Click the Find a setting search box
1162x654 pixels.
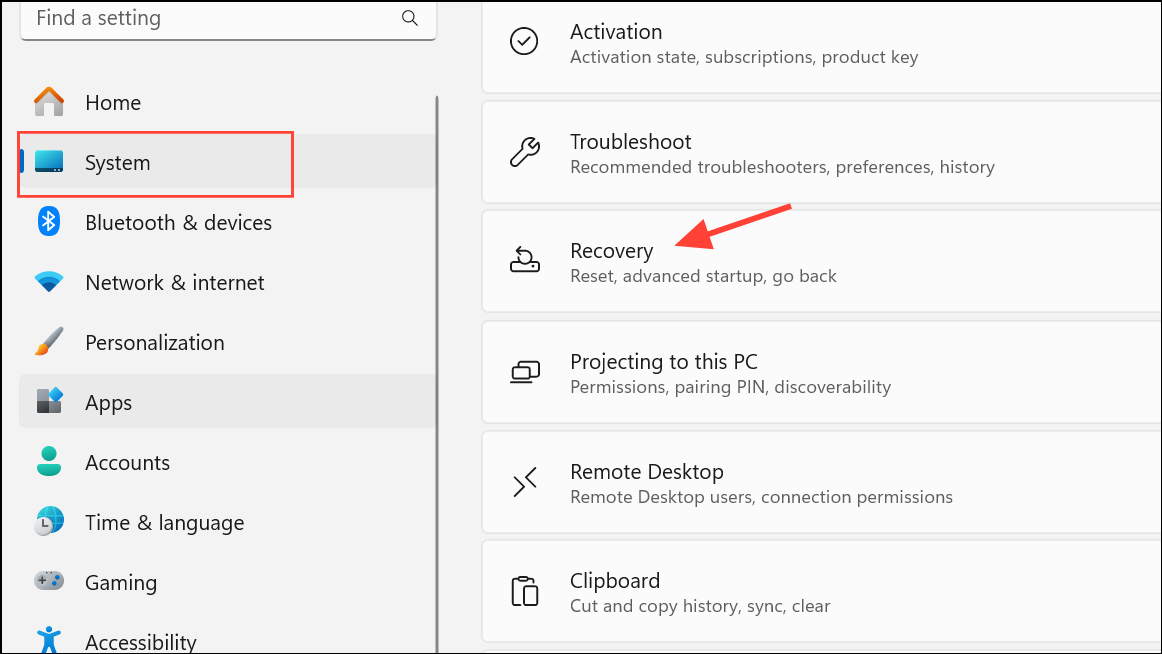pyautogui.click(x=200, y=18)
